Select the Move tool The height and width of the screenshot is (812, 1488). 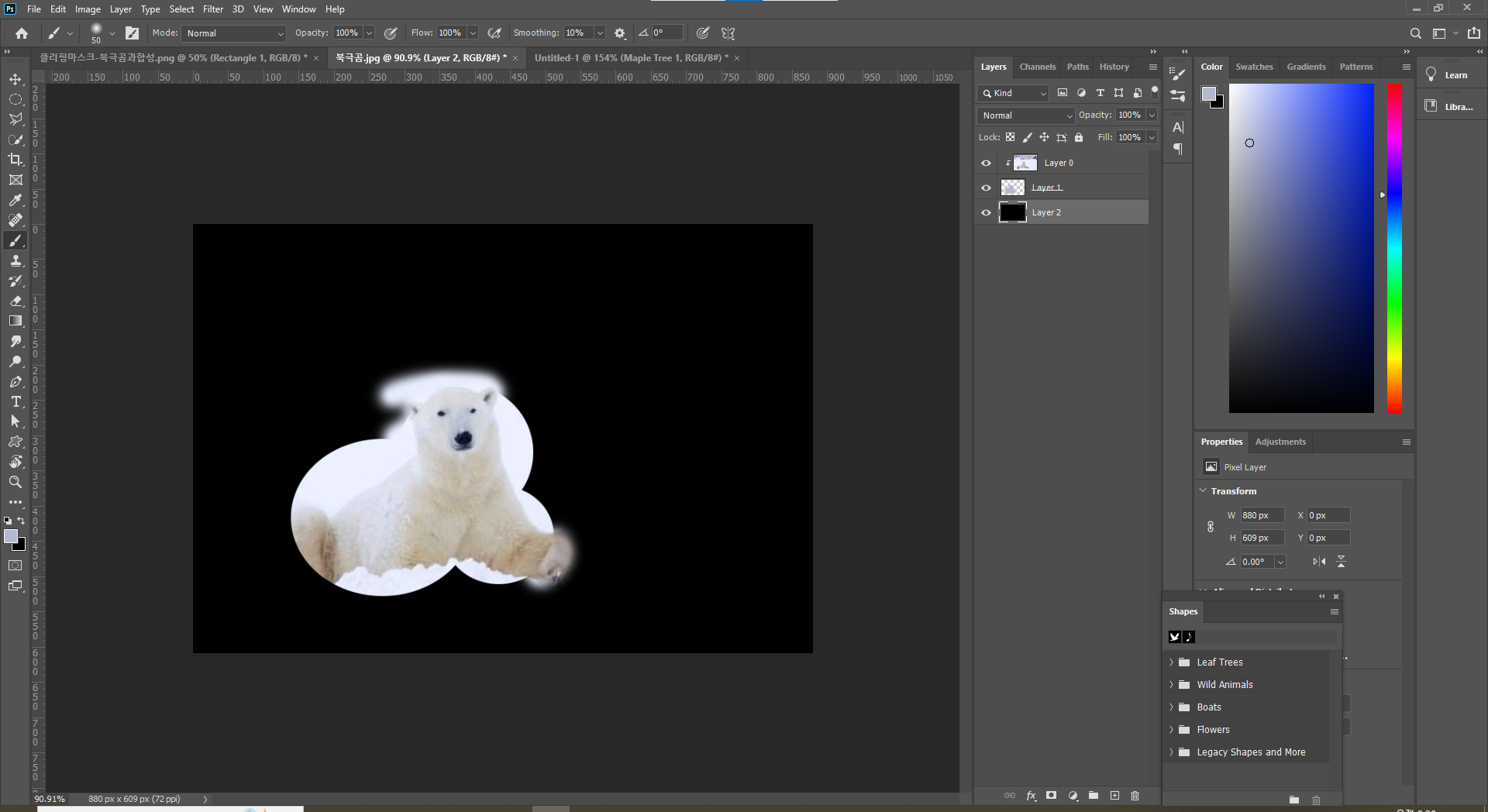point(15,79)
